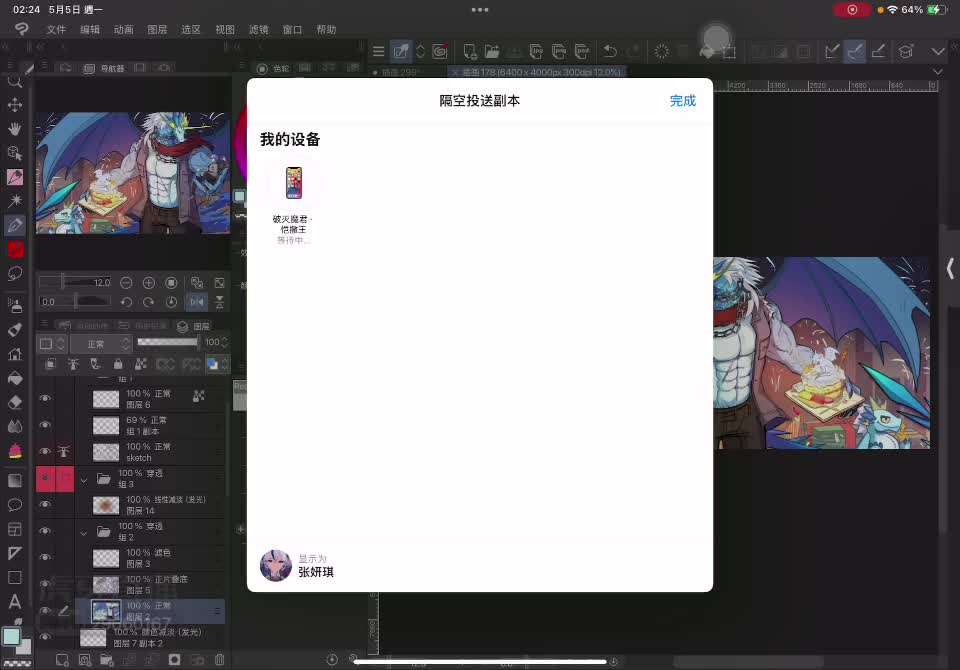The image size is (960, 670).
Task: Open canvas tab list chevron
Action: click(x=937, y=72)
